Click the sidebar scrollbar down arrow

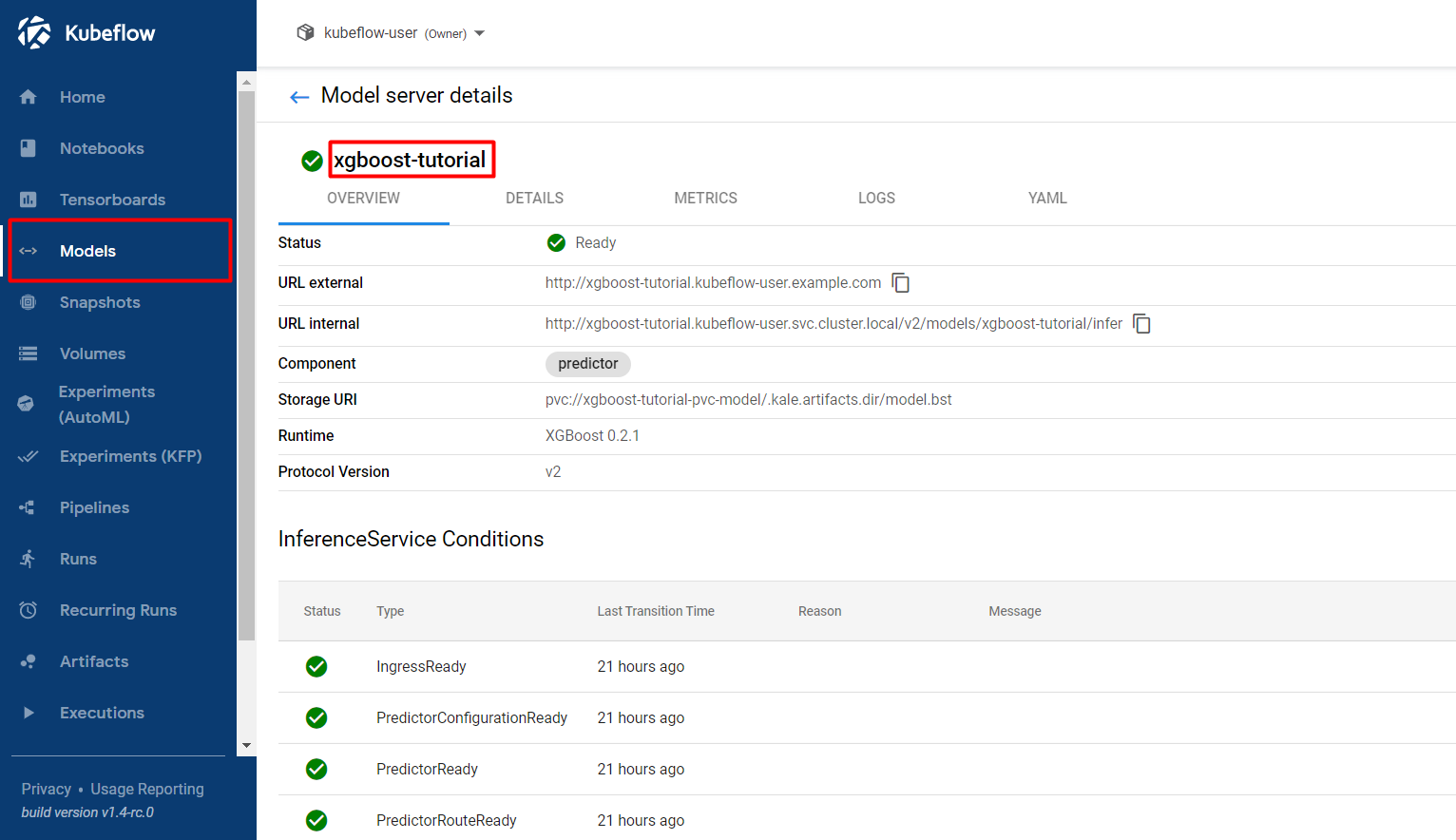click(246, 746)
